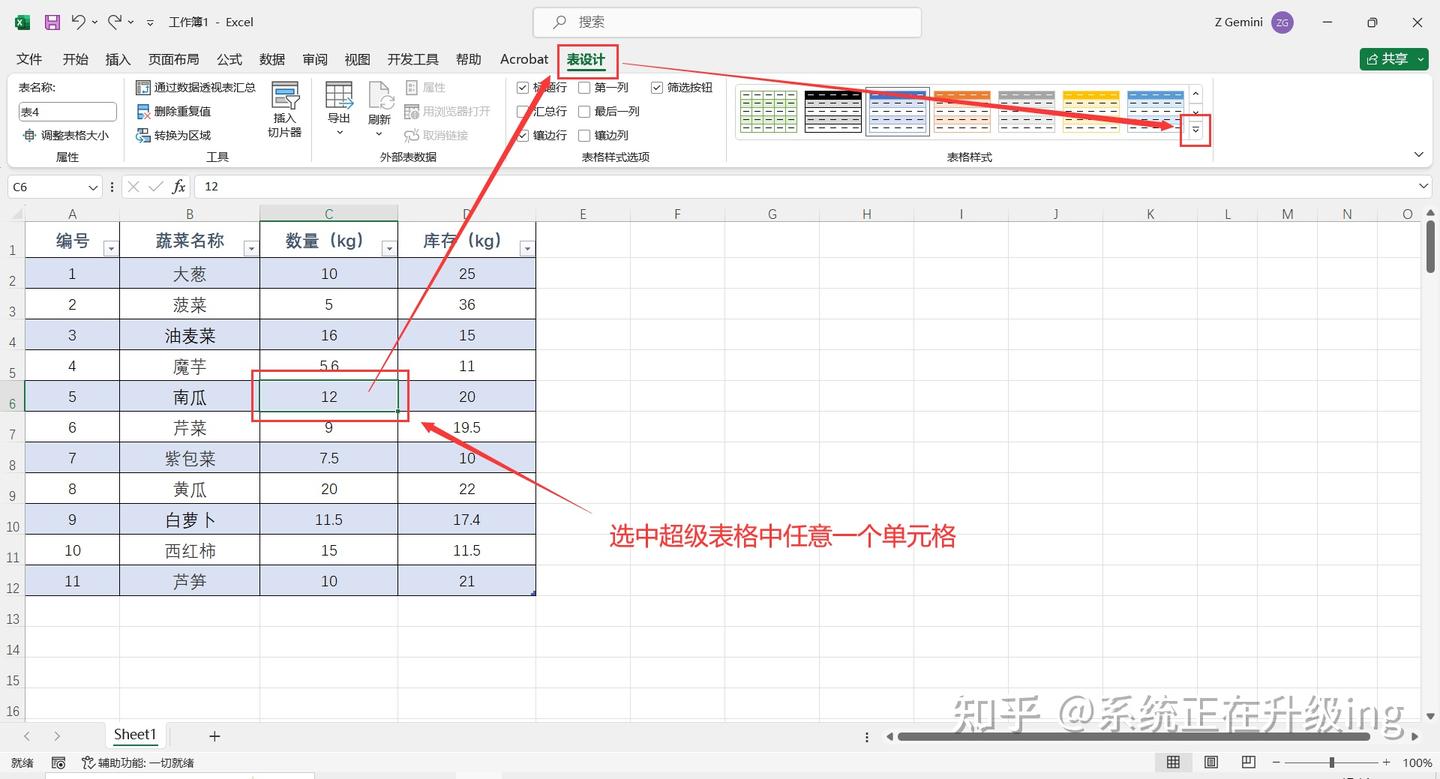Enable the 汇总行 checkbox
The width and height of the screenshot is (1440, 779).
523,111
